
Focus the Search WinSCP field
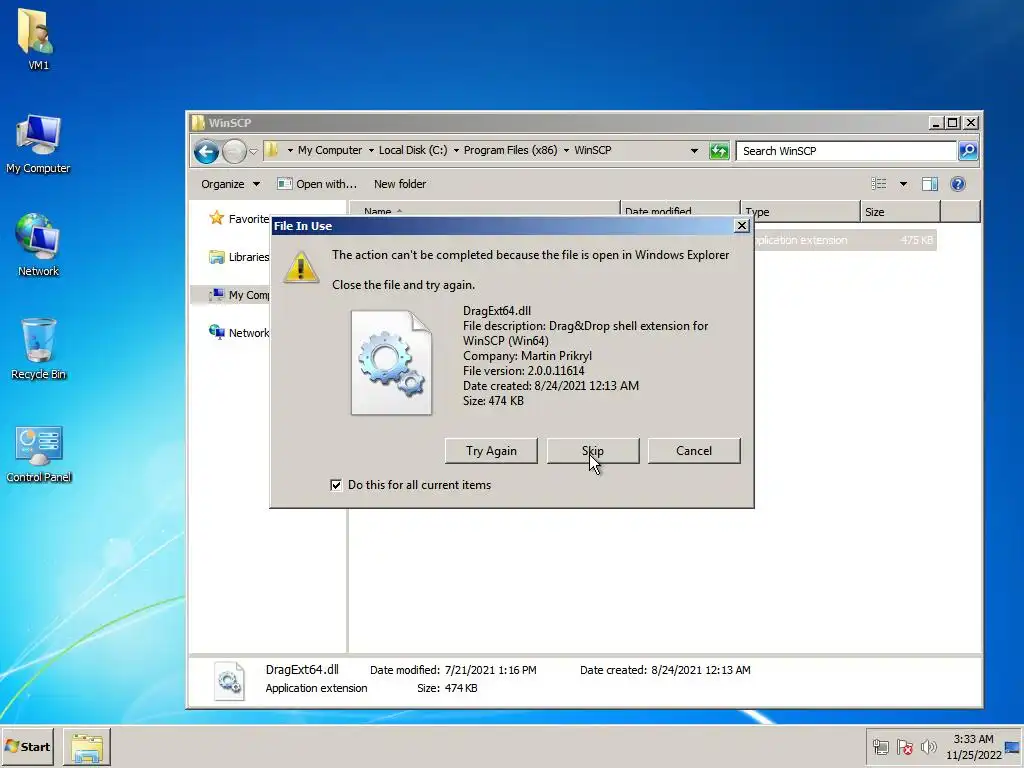[846, 151]
